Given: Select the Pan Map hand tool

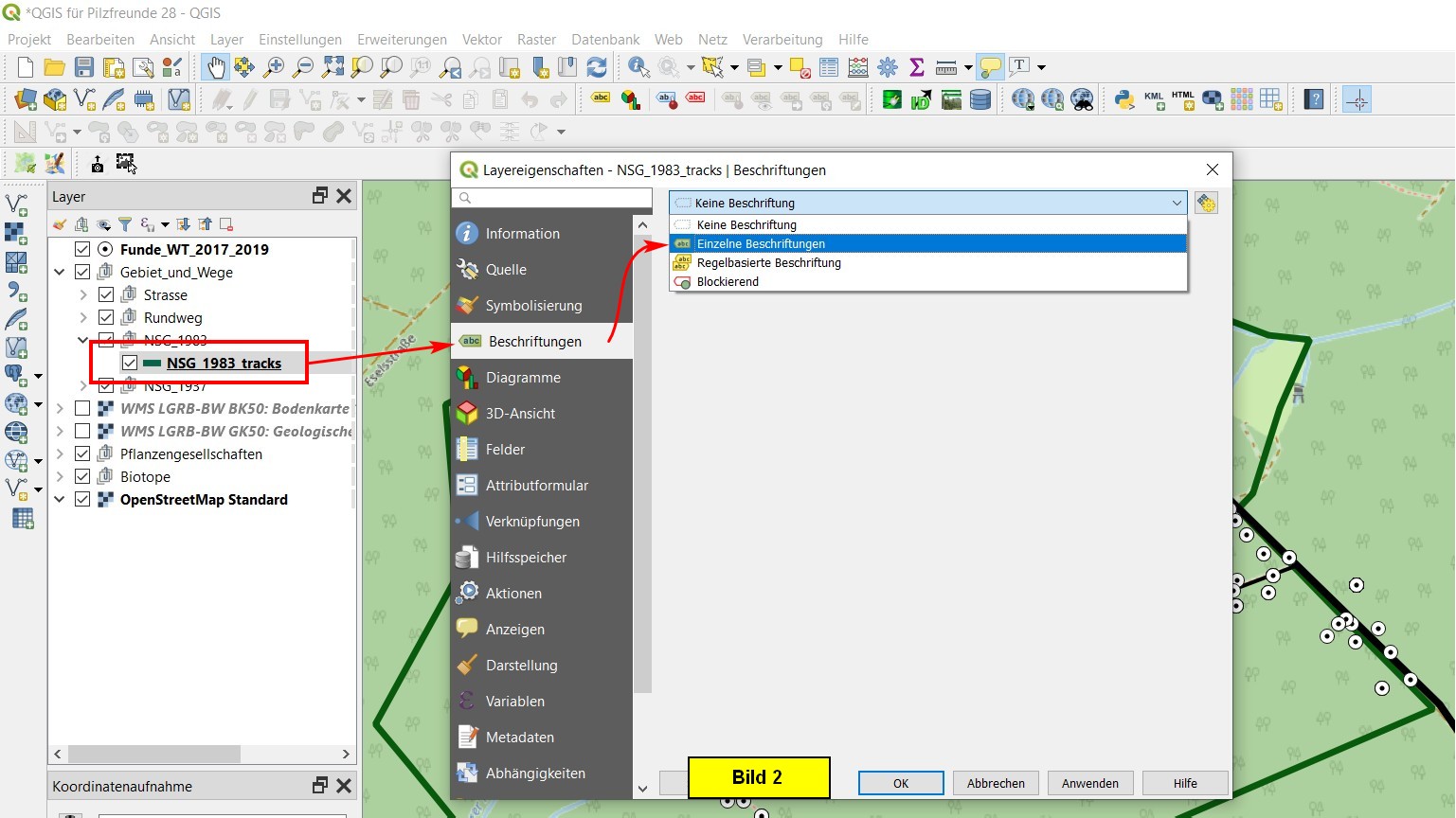Looking at the screenshot, I should click(216, 67).
